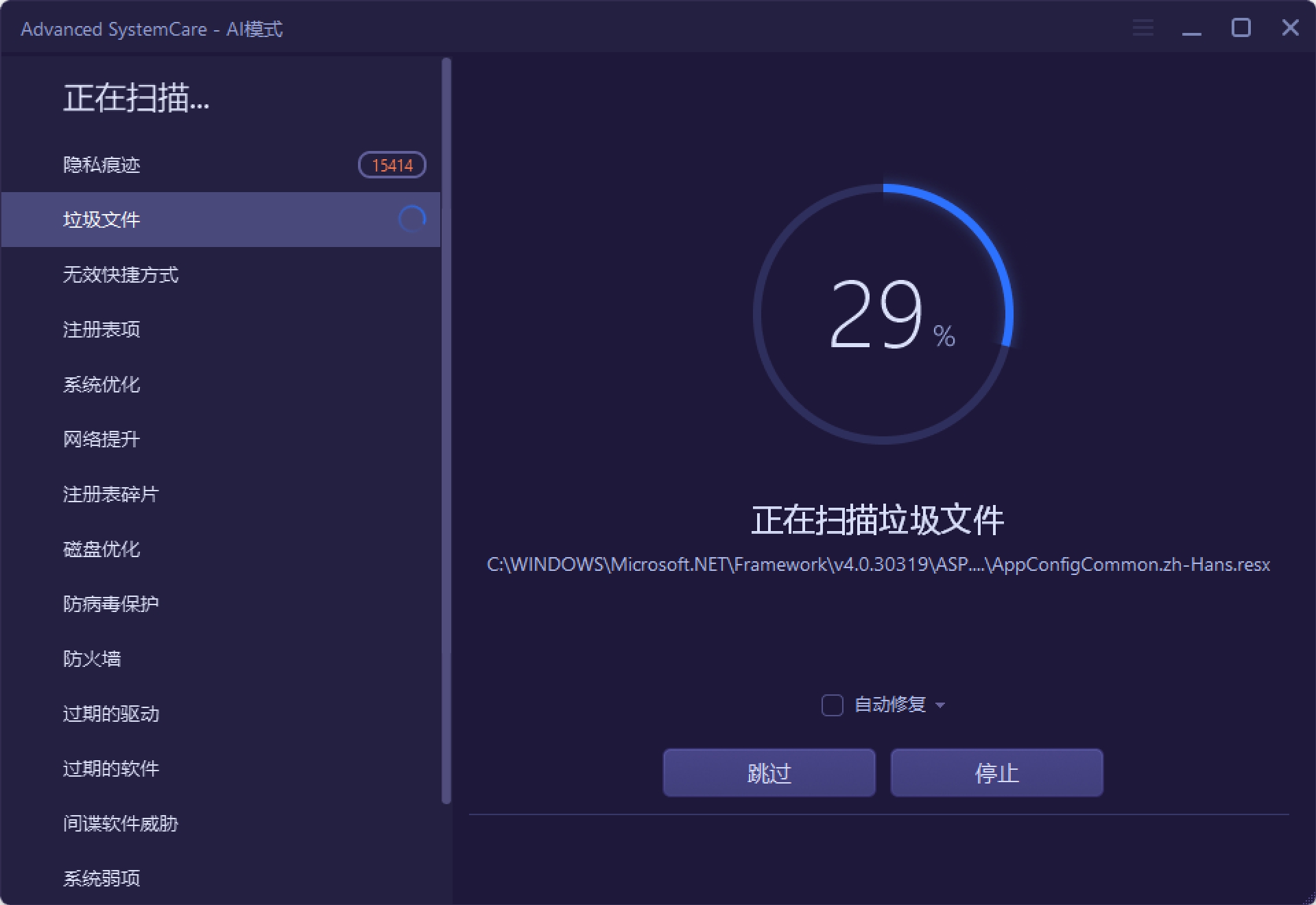This screenshot has height=905, width=1316.
Task: Toggle auto-repair off after checking it
Action: tap(832, 705)
